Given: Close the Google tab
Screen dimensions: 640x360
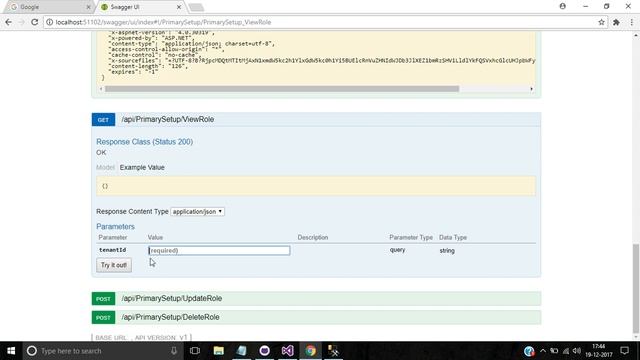Looking at the screenshot, I should 89,7.
